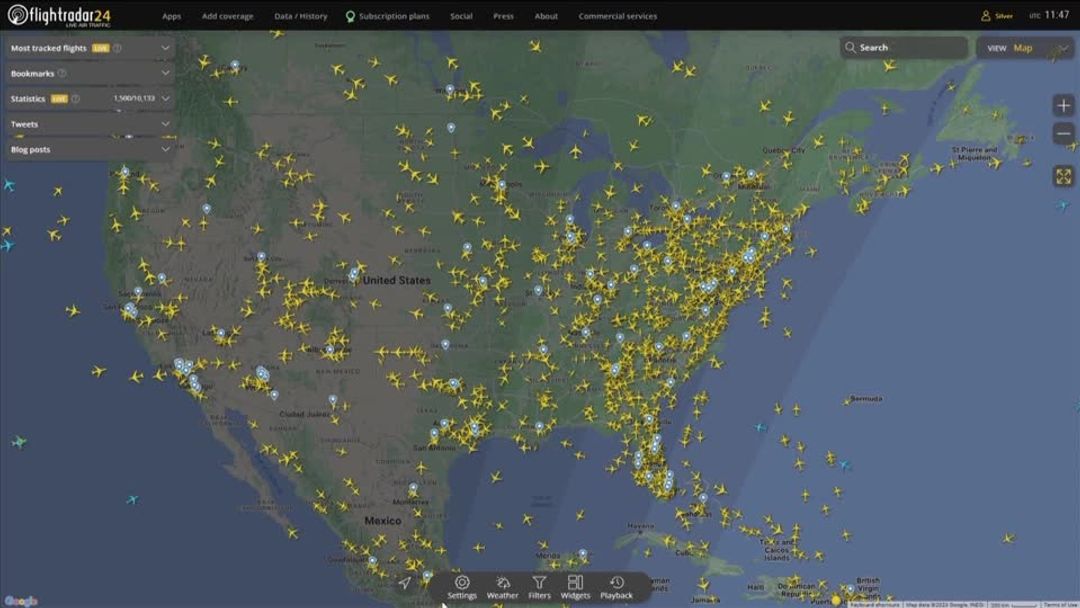Open Weather options
The height and width of the screenshot is (608, 1080).
(x=502, y=587)
